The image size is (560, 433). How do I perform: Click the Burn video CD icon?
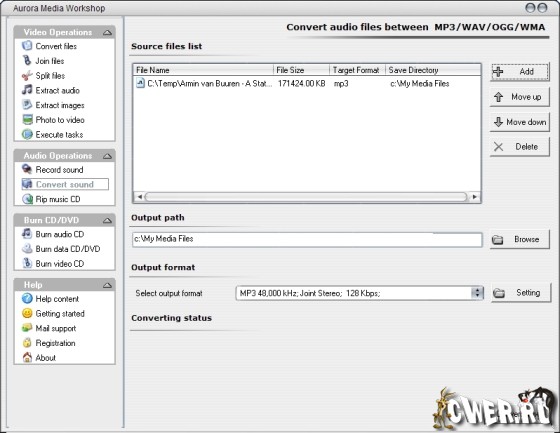(x=27, y=263)
